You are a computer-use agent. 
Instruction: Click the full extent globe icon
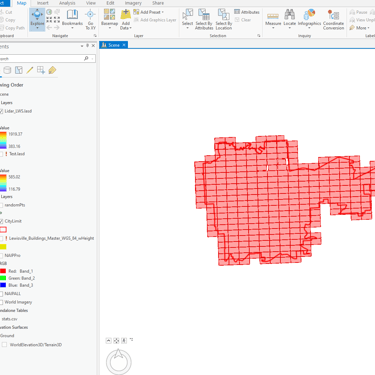tap(49, 12)
